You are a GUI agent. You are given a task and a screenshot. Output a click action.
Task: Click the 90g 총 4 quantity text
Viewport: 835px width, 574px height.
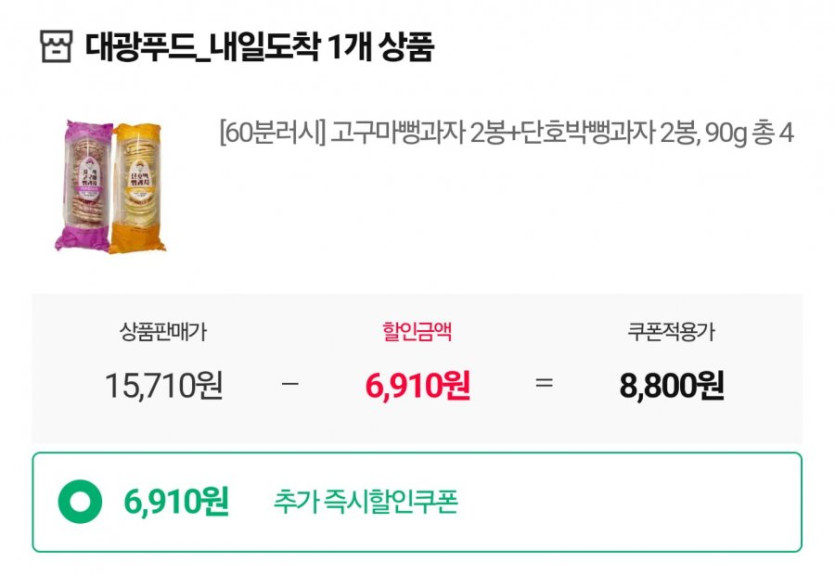click(749, 133)
